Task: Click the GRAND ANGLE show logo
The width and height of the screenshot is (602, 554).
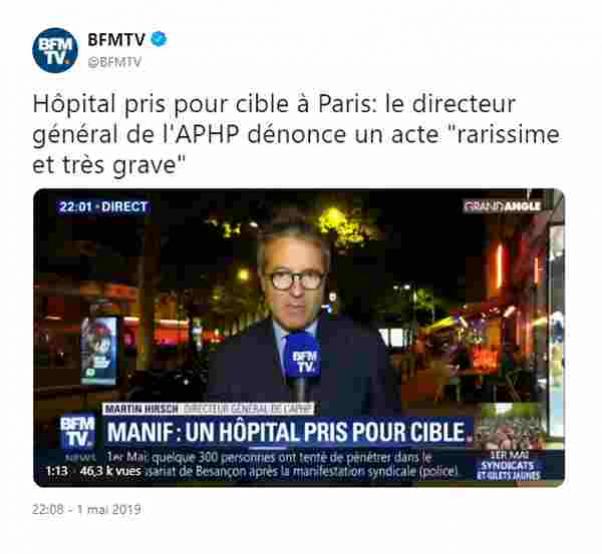Action: (502, 207)
